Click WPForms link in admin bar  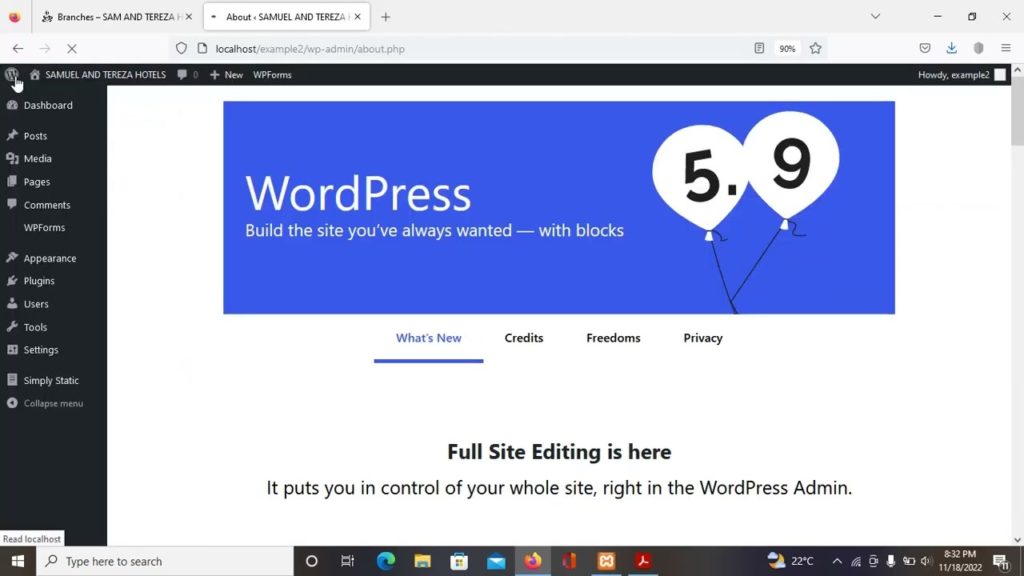[x=272, y=75]
